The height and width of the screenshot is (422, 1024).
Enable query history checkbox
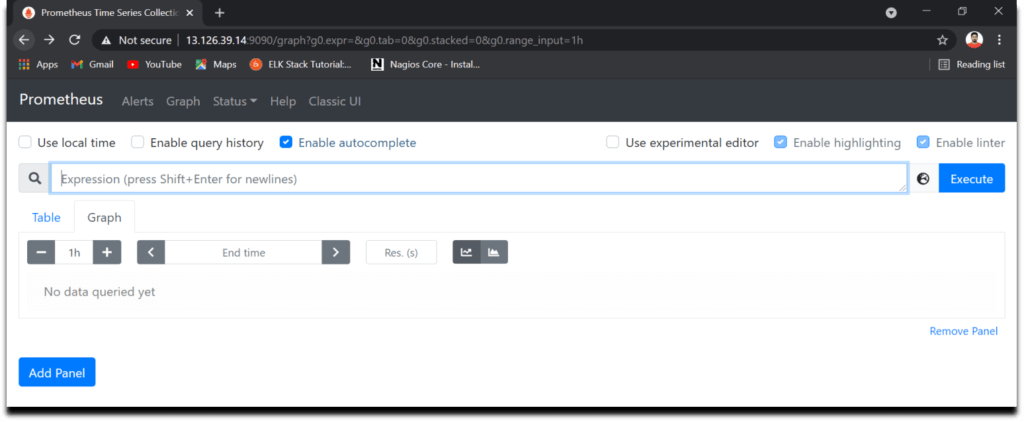click(x=138, y=142)
